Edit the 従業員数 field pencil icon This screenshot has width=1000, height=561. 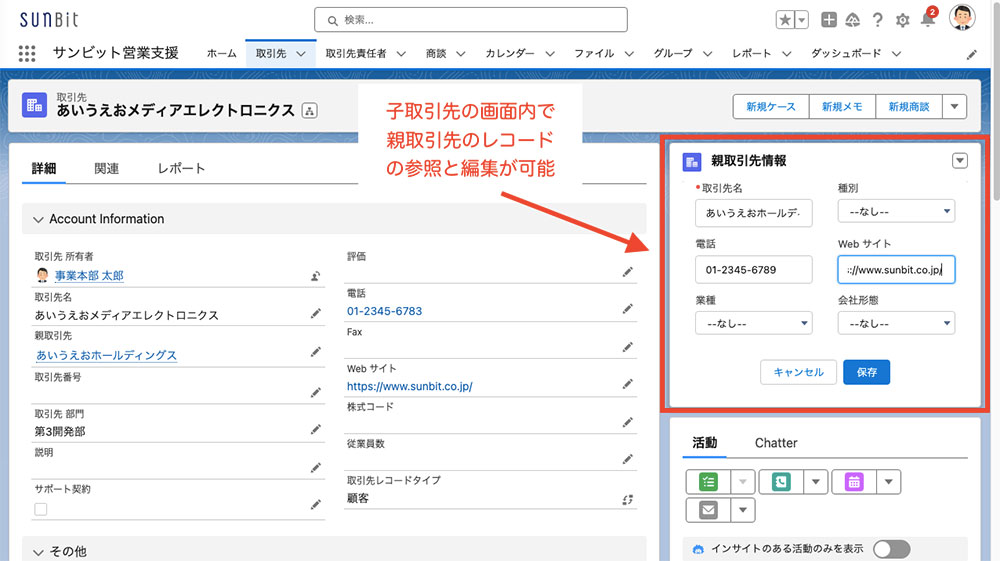click(x=628, y=459)
